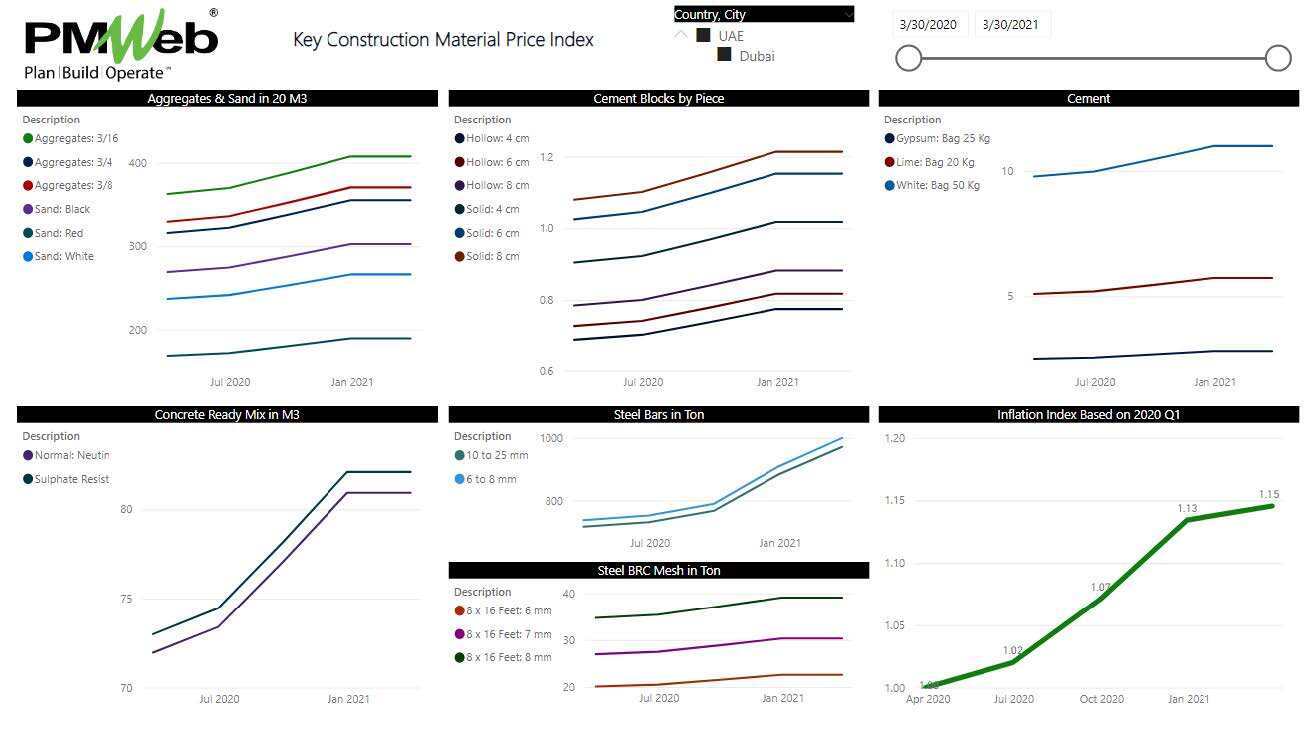Viewport: 1313px width, 730px height.
Task: Click the 6 to 8 mm legend marker
Action: click(459, 479)
